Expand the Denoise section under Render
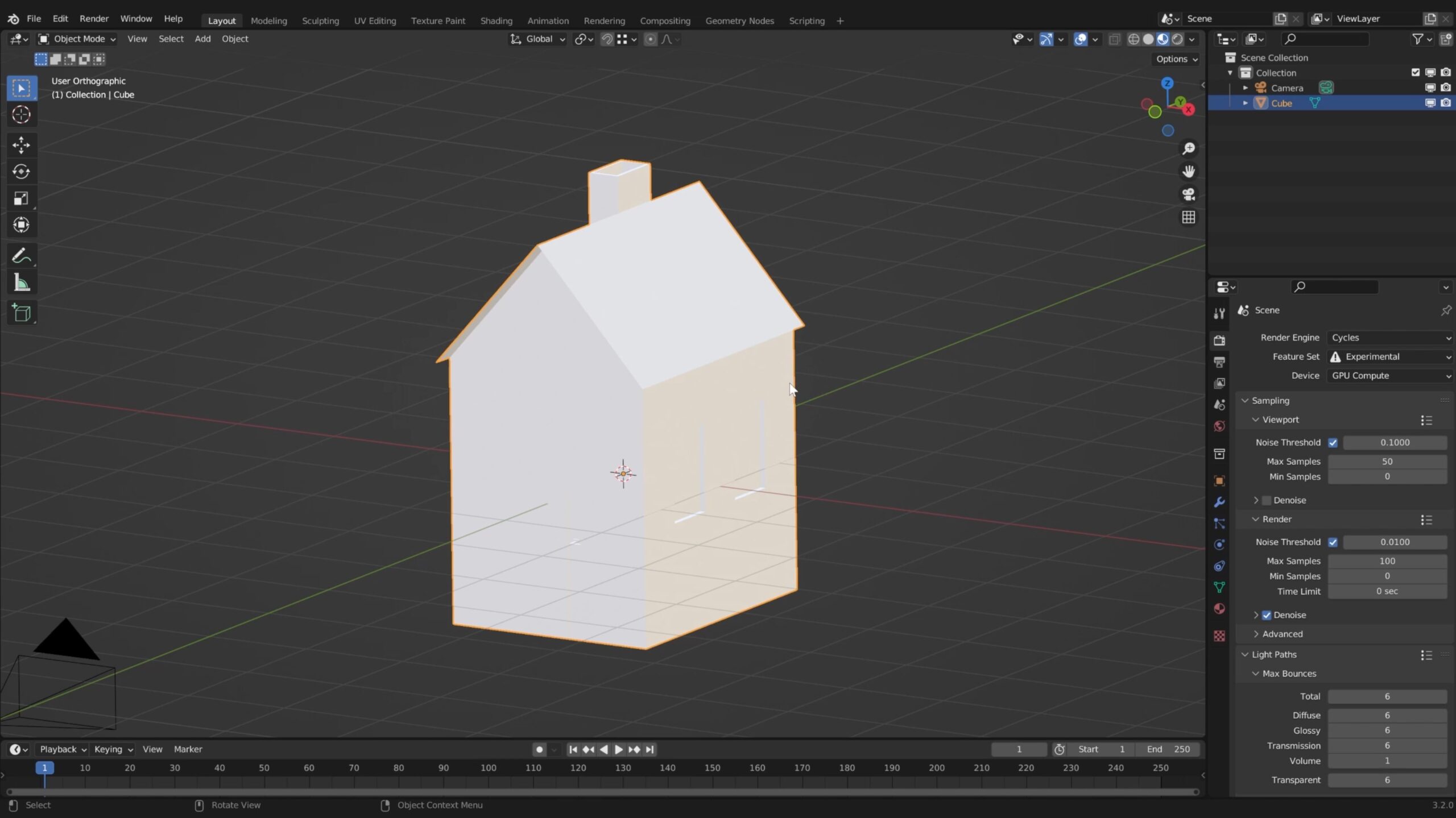 pyautogui.click(x=1256, y=615)
